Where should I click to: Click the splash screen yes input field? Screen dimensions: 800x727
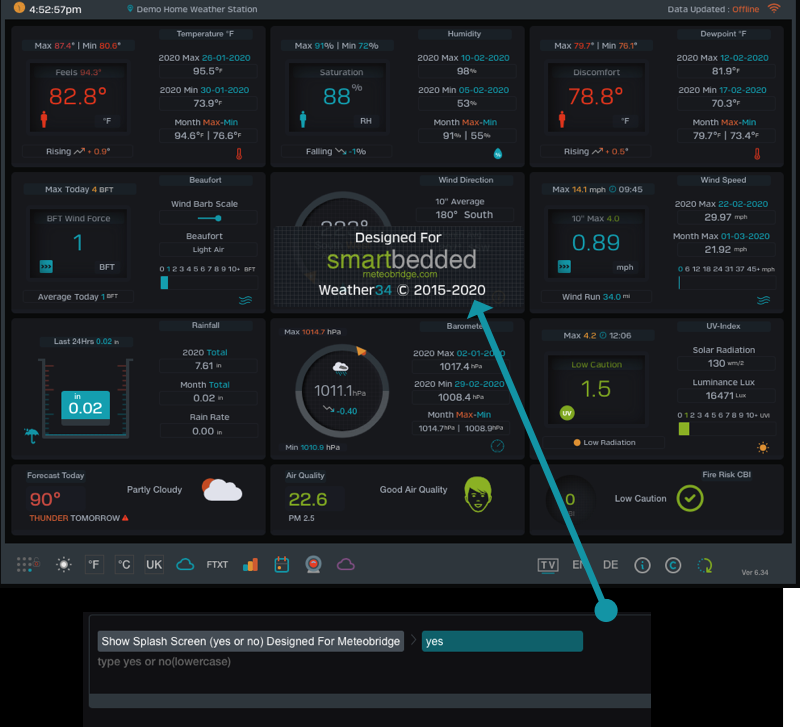tap(502, 641)
